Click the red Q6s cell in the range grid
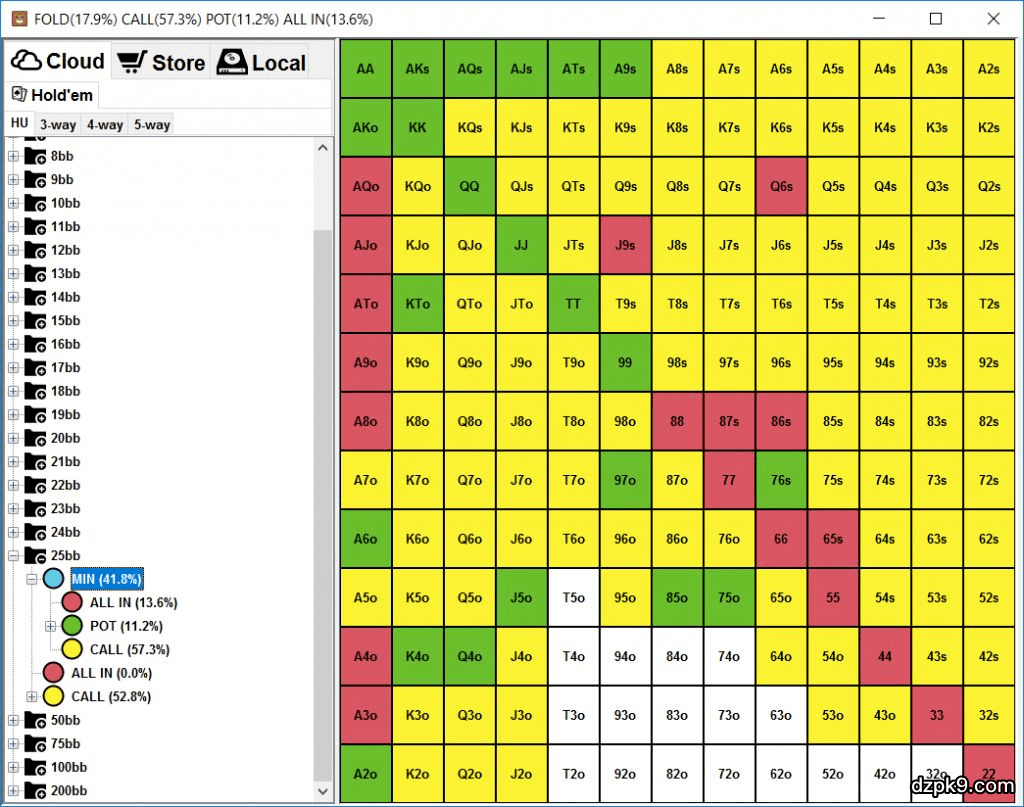Screen dimensions: 1024x807 [x=781, y=186]
